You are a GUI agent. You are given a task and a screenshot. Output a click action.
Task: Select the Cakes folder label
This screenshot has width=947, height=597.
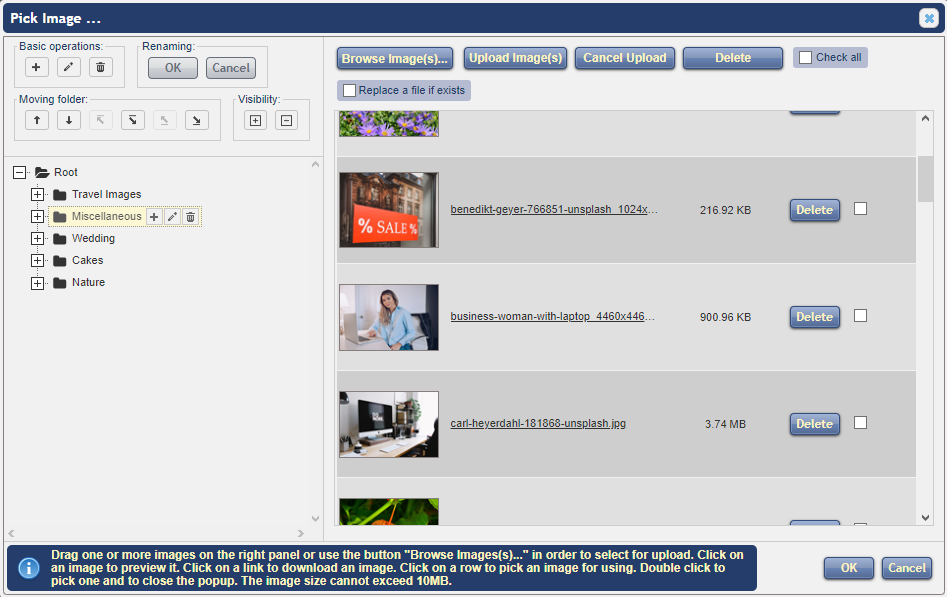click(88, 260)
